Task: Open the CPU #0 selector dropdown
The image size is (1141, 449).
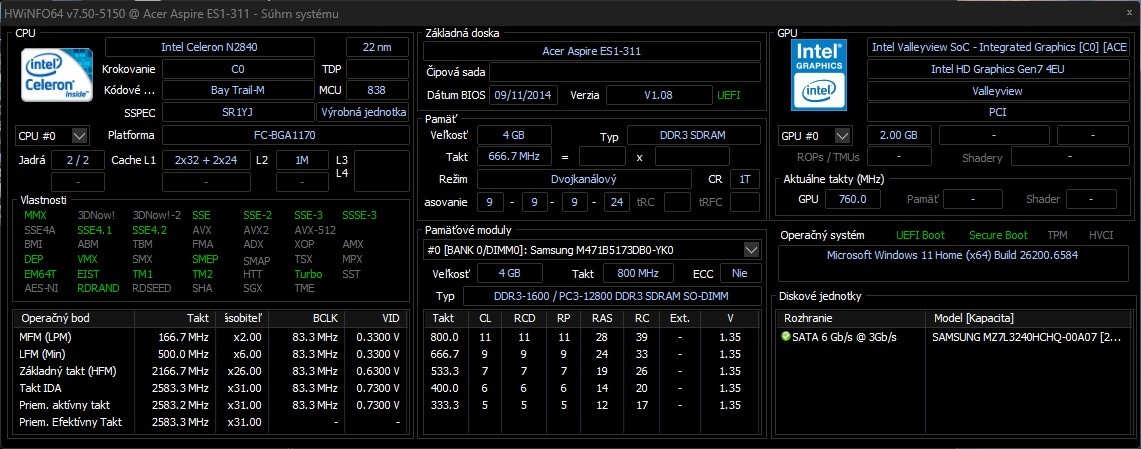Action: pyautogui.click(x=53, y=135)
